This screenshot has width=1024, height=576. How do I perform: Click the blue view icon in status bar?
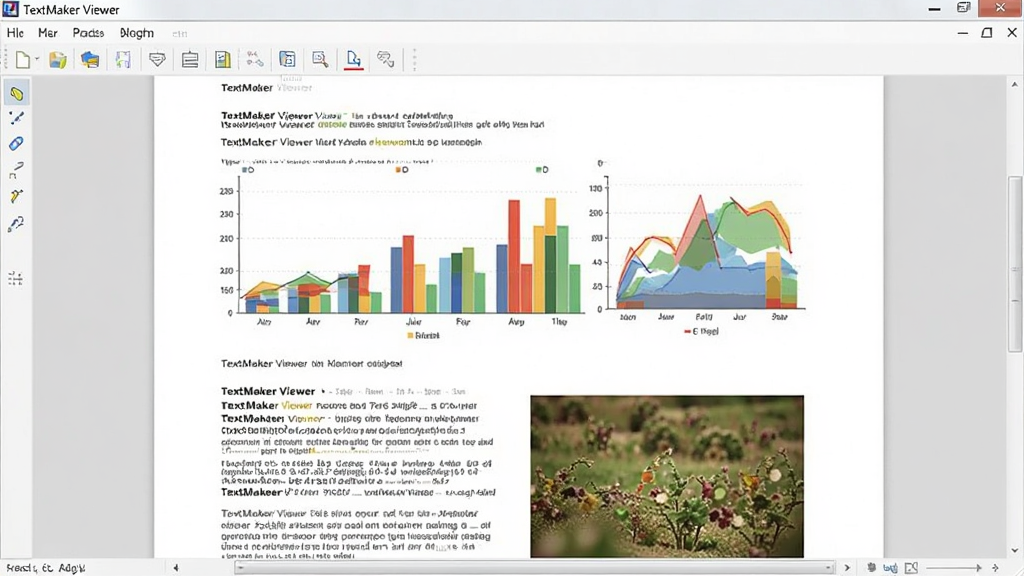coord(890,568)
